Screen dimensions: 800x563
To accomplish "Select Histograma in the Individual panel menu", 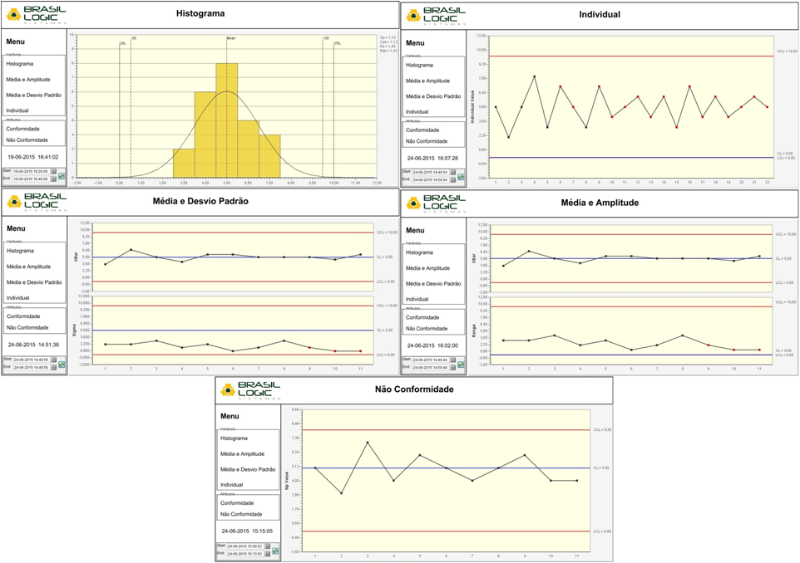I will [x=418, y=64].
